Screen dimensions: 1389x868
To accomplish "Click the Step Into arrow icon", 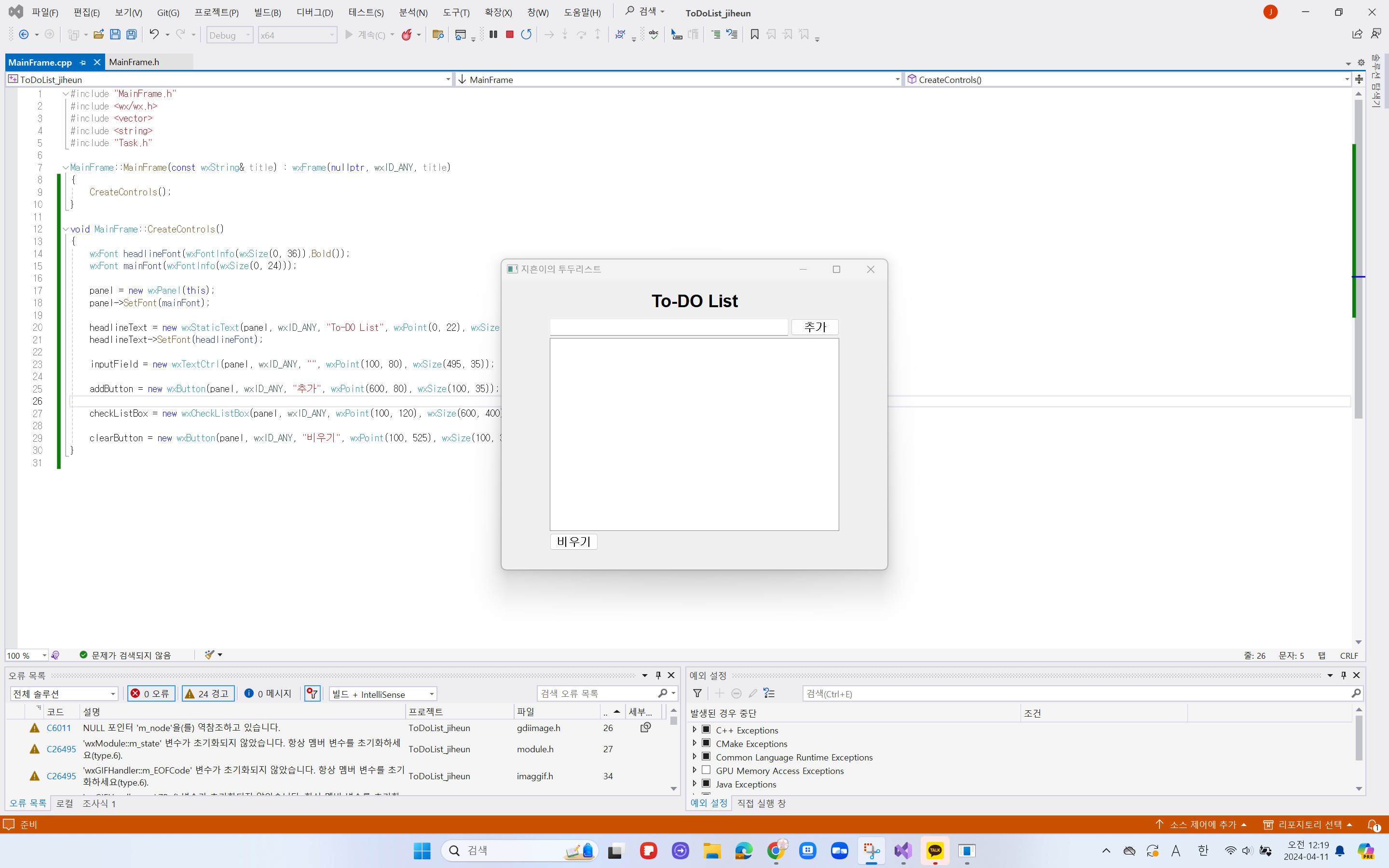I will click(565, 34).
